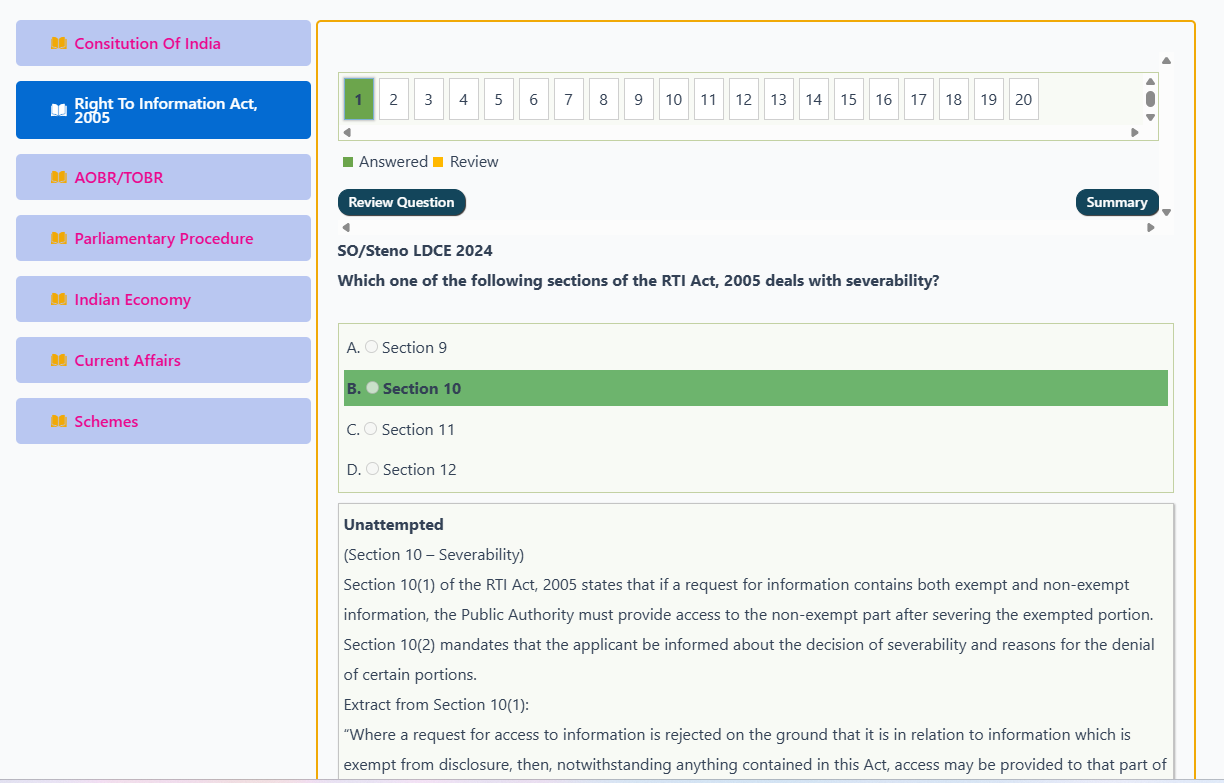This screenshot has height=783, width=1224.
Task: Open question number 10
Action: (674, 99)
